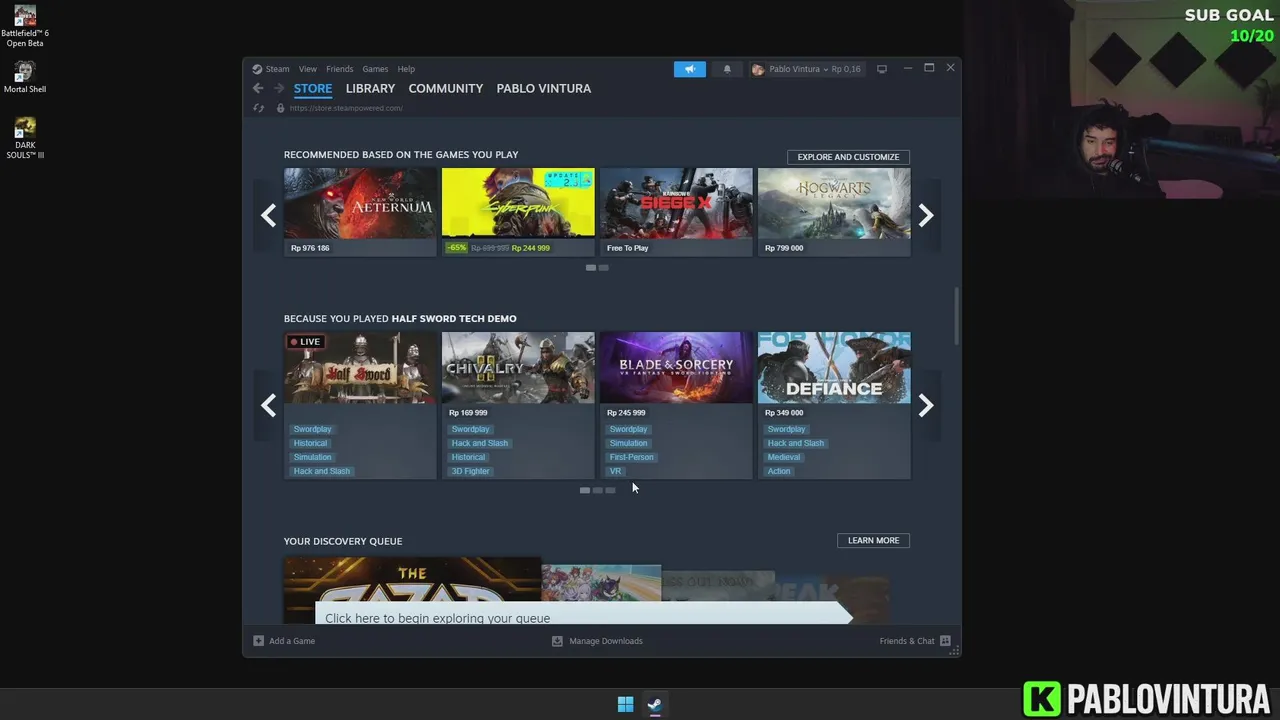Image resolution: width=1280 pixels, height=720 pixels.
Task: Open the Hogwarts Legacy game card
Action: (834, 212)
